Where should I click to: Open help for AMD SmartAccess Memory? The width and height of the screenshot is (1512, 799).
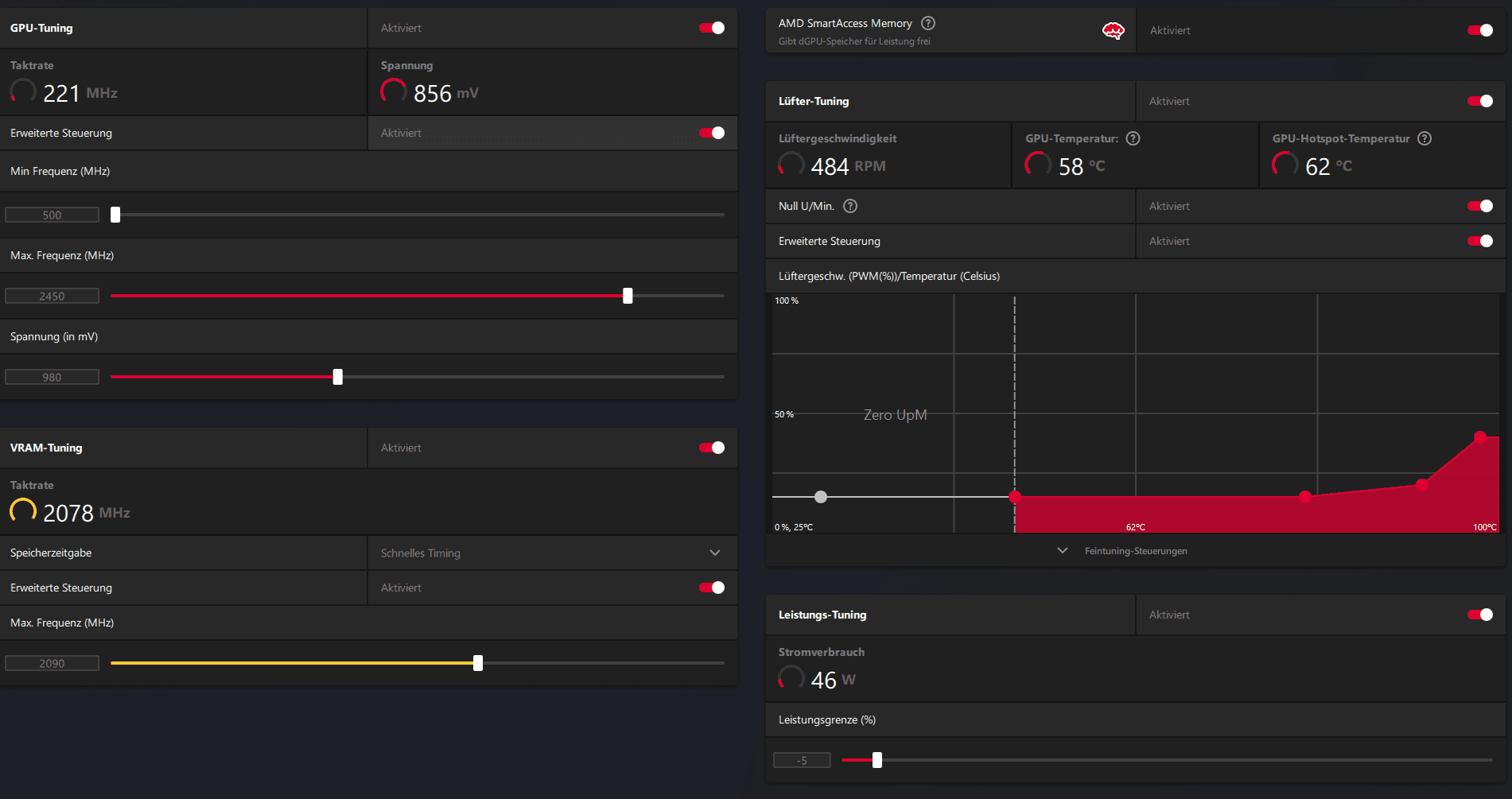[928, 23]
